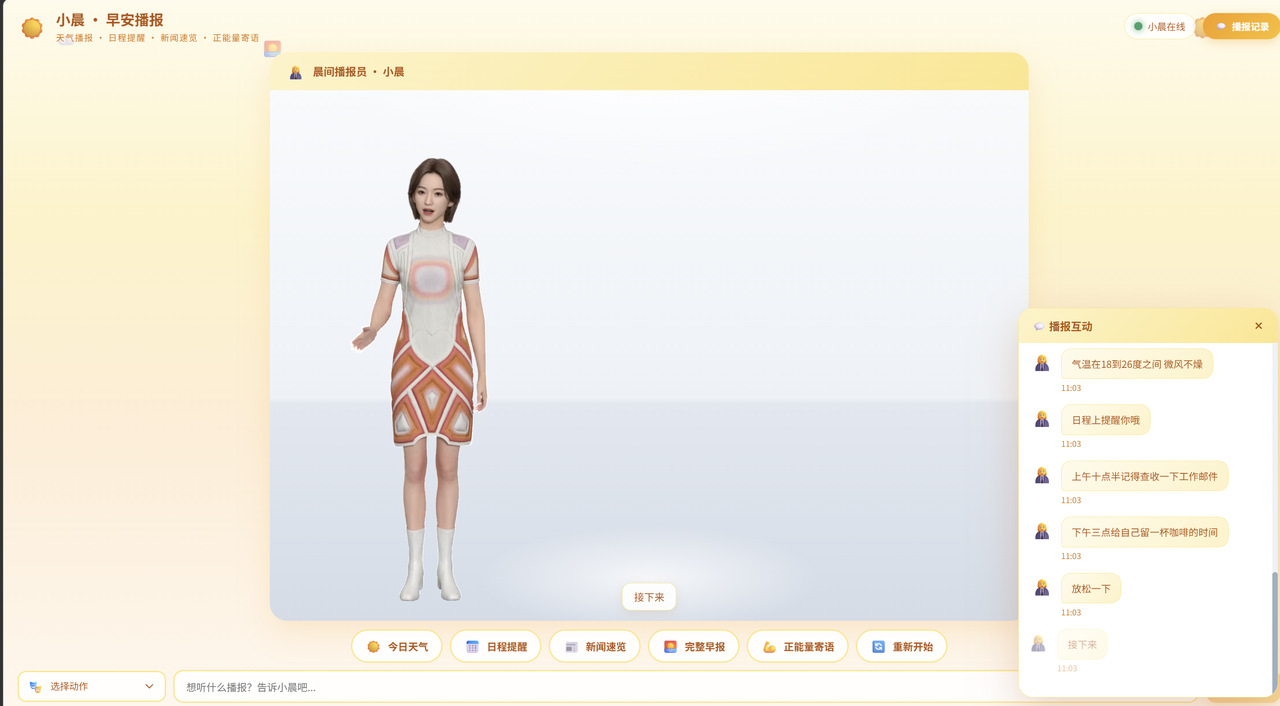Close the 播报互动 chat panel

point(1258,326)
